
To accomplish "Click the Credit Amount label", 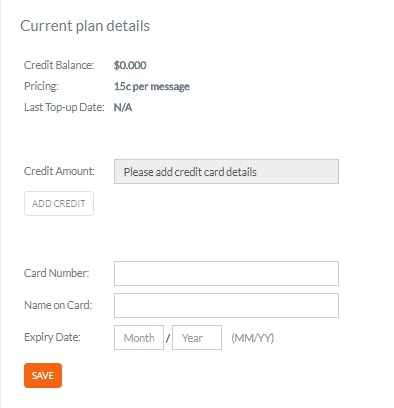I will tap(59, 171).
